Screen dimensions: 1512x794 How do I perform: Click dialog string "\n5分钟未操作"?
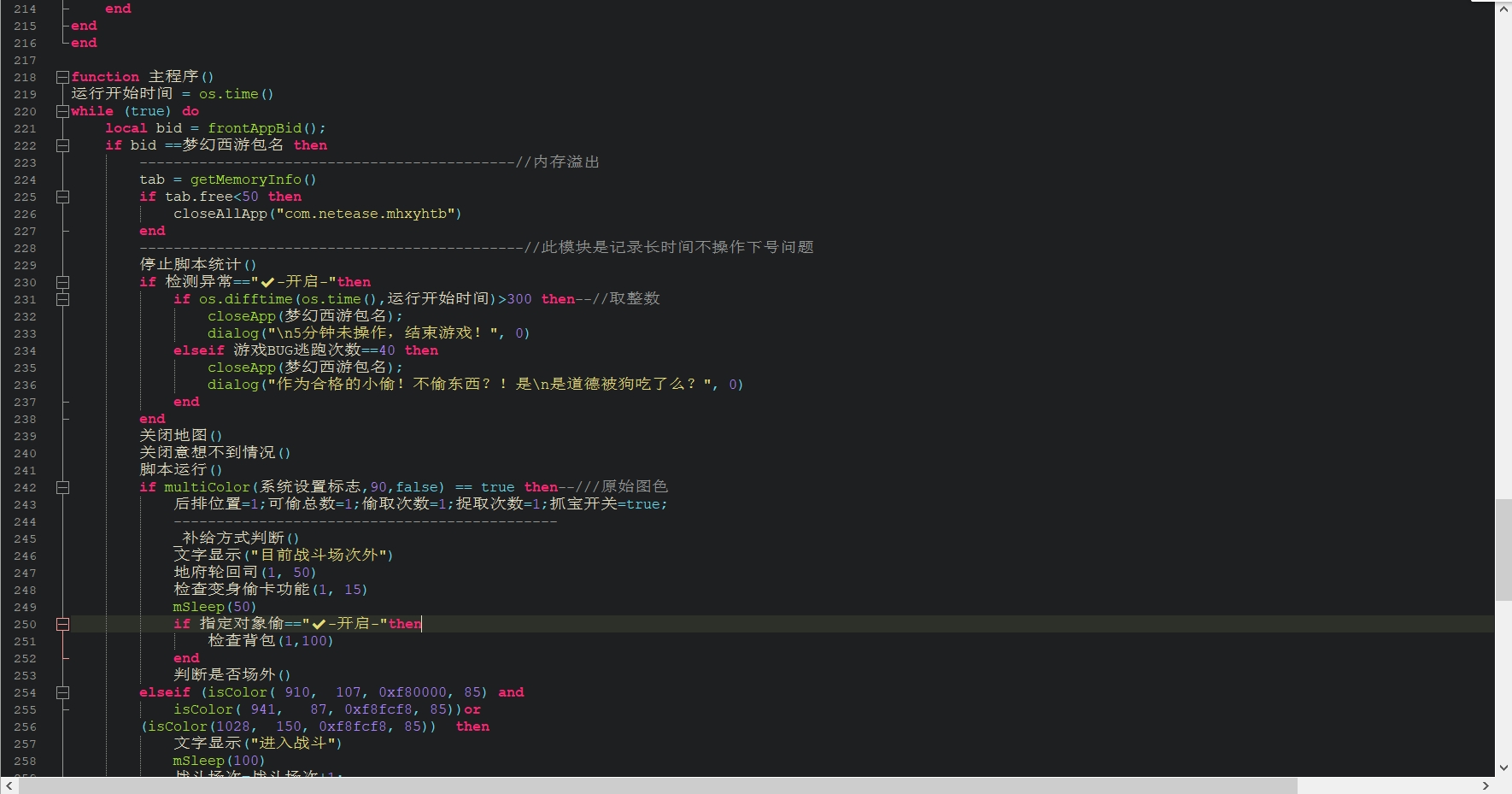pos(331,333)
